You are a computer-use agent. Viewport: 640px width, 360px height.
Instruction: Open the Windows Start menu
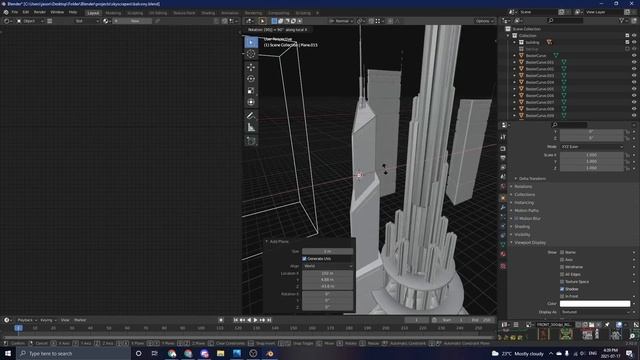pos(8,353)
